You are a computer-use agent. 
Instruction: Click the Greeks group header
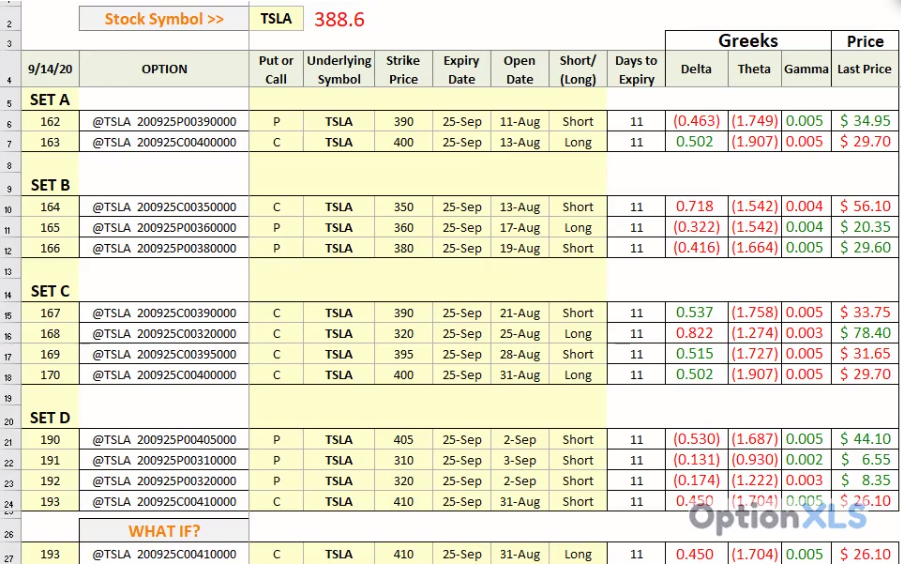pos(748,41)
